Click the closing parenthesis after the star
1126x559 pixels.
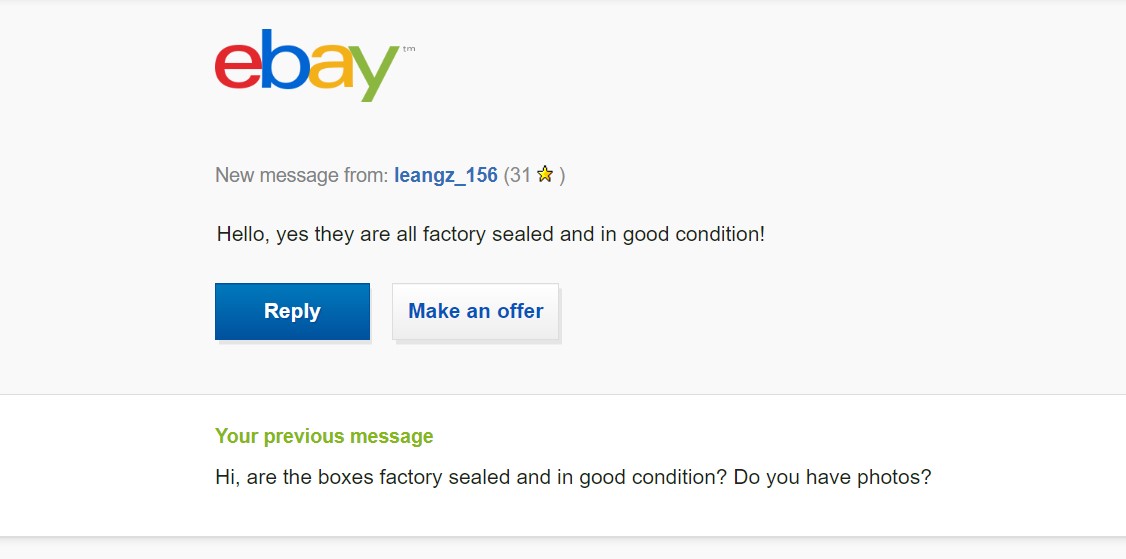coord(562,175)
